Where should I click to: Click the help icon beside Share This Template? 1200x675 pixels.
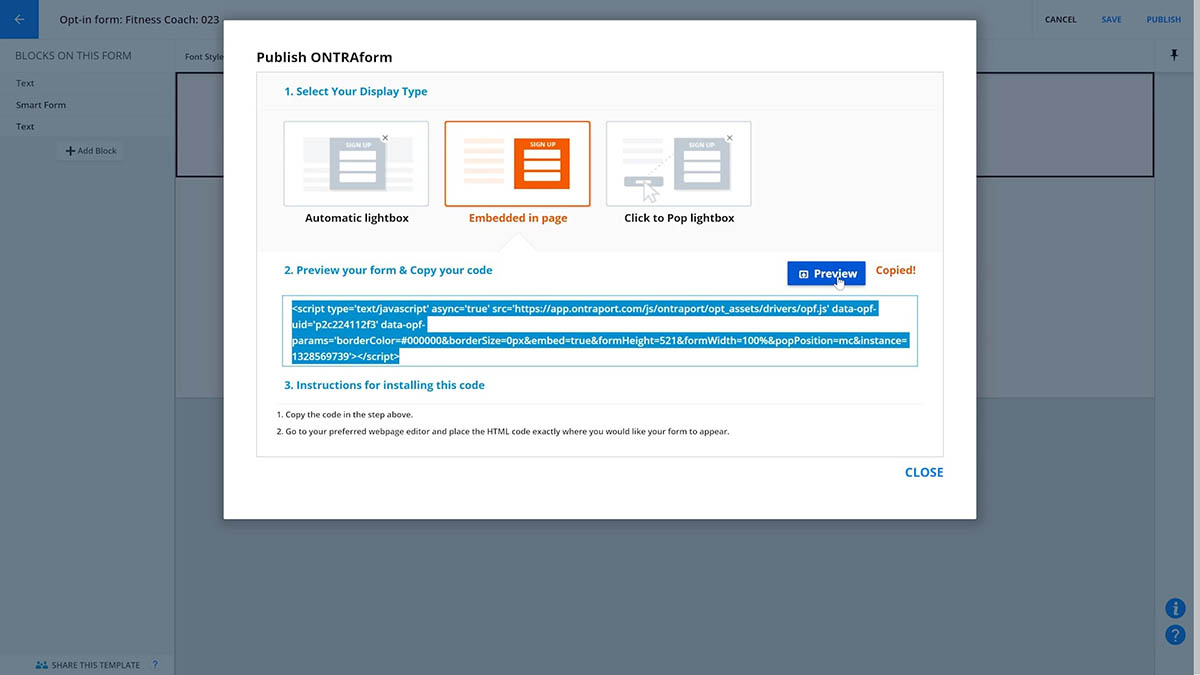tap(155, 665)
